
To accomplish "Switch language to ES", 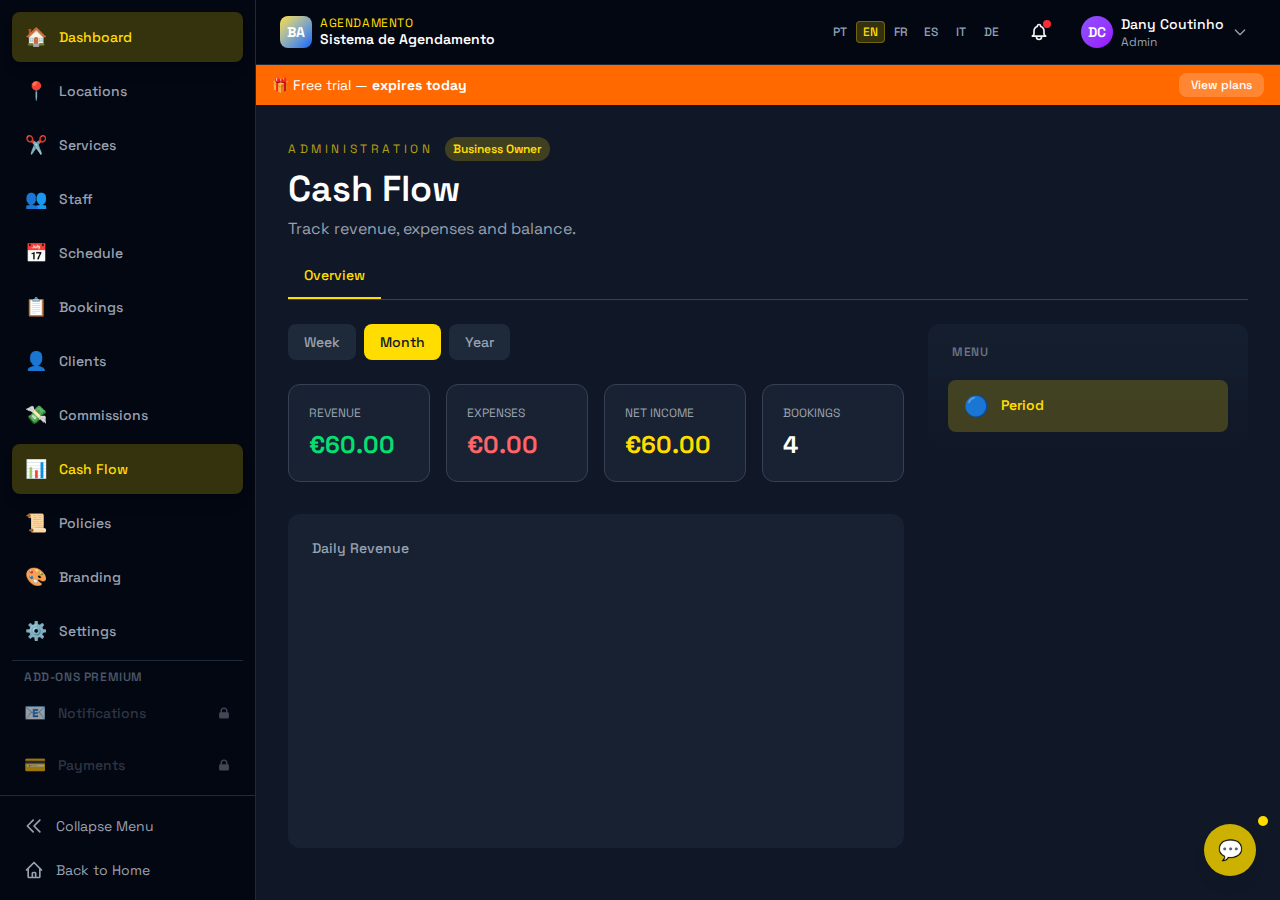I will (x=931, y=32).
